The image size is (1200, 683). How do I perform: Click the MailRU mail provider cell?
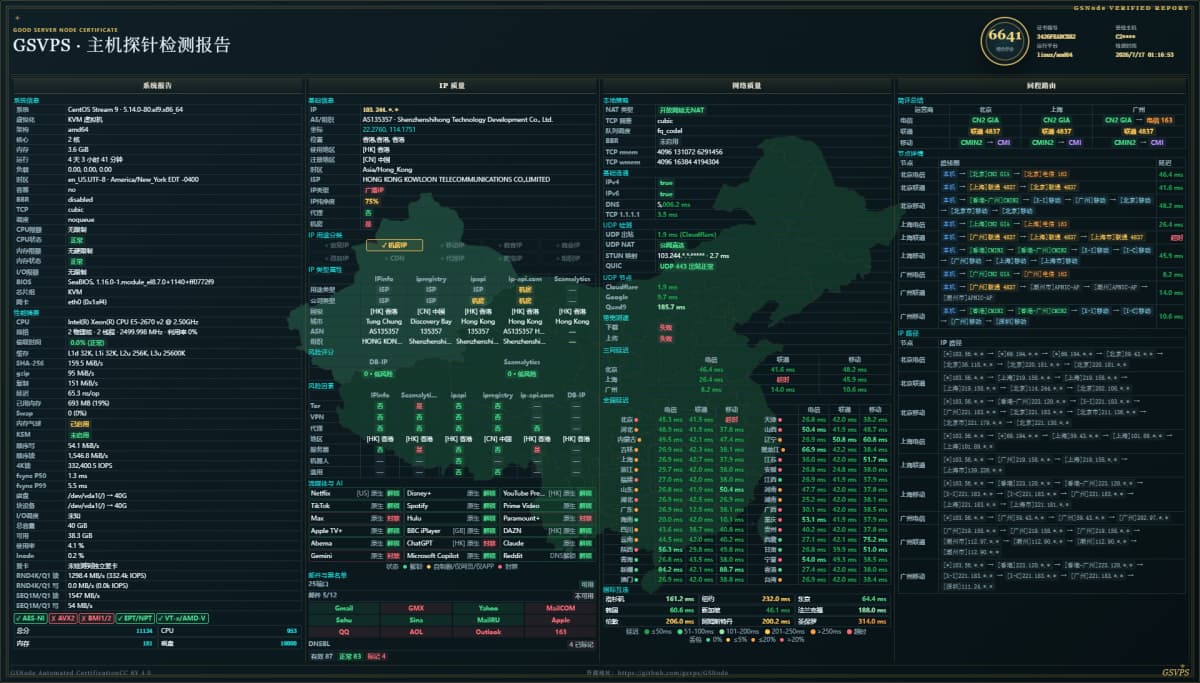tap(488, 620)
